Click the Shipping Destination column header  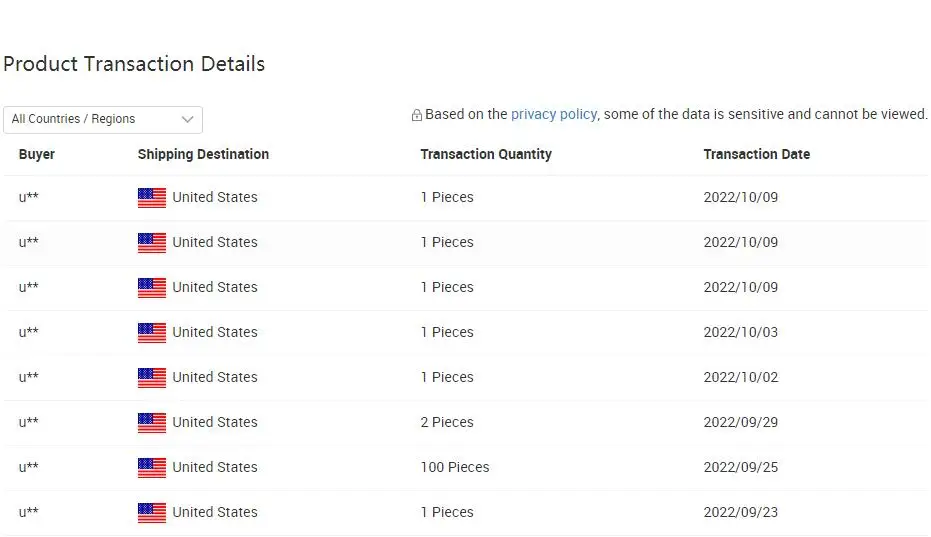click(x=203, y=154)
